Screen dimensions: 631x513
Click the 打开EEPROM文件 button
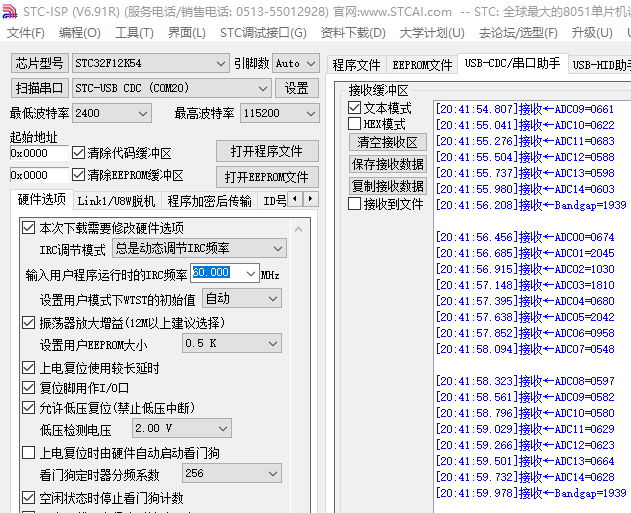tap(267, 177)
